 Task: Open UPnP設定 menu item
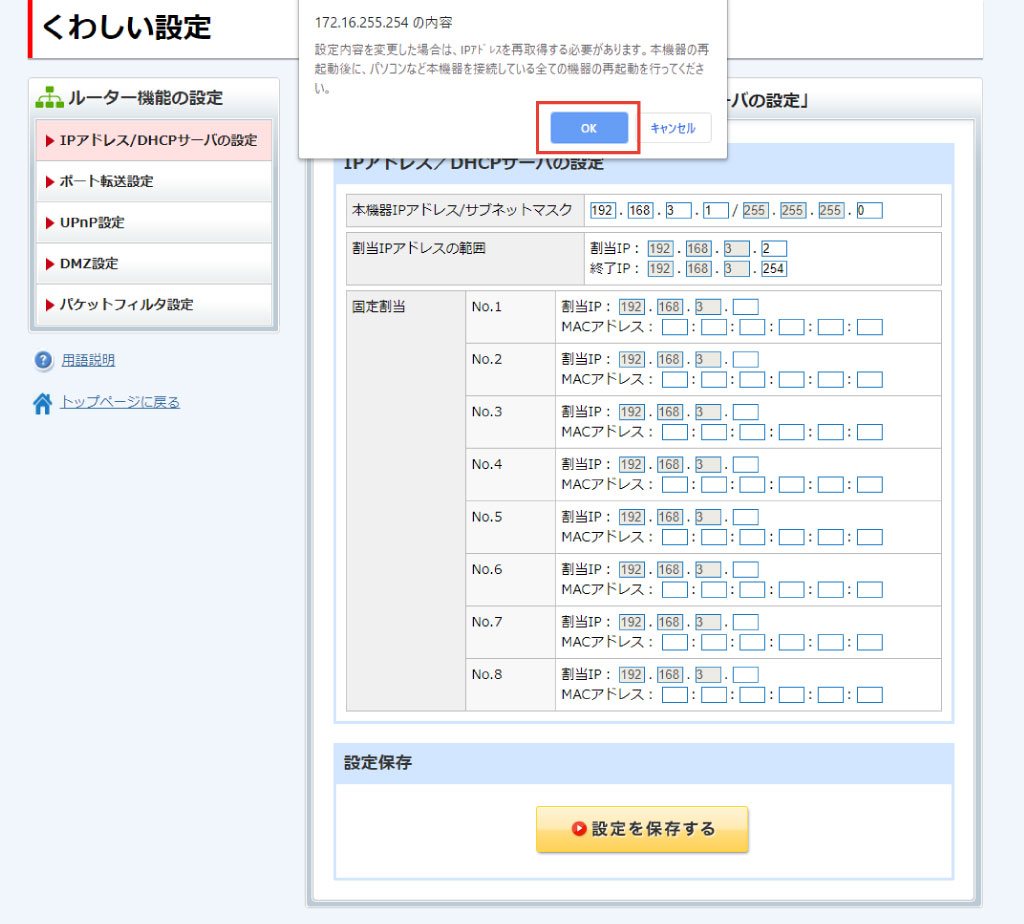click(154, 223)
